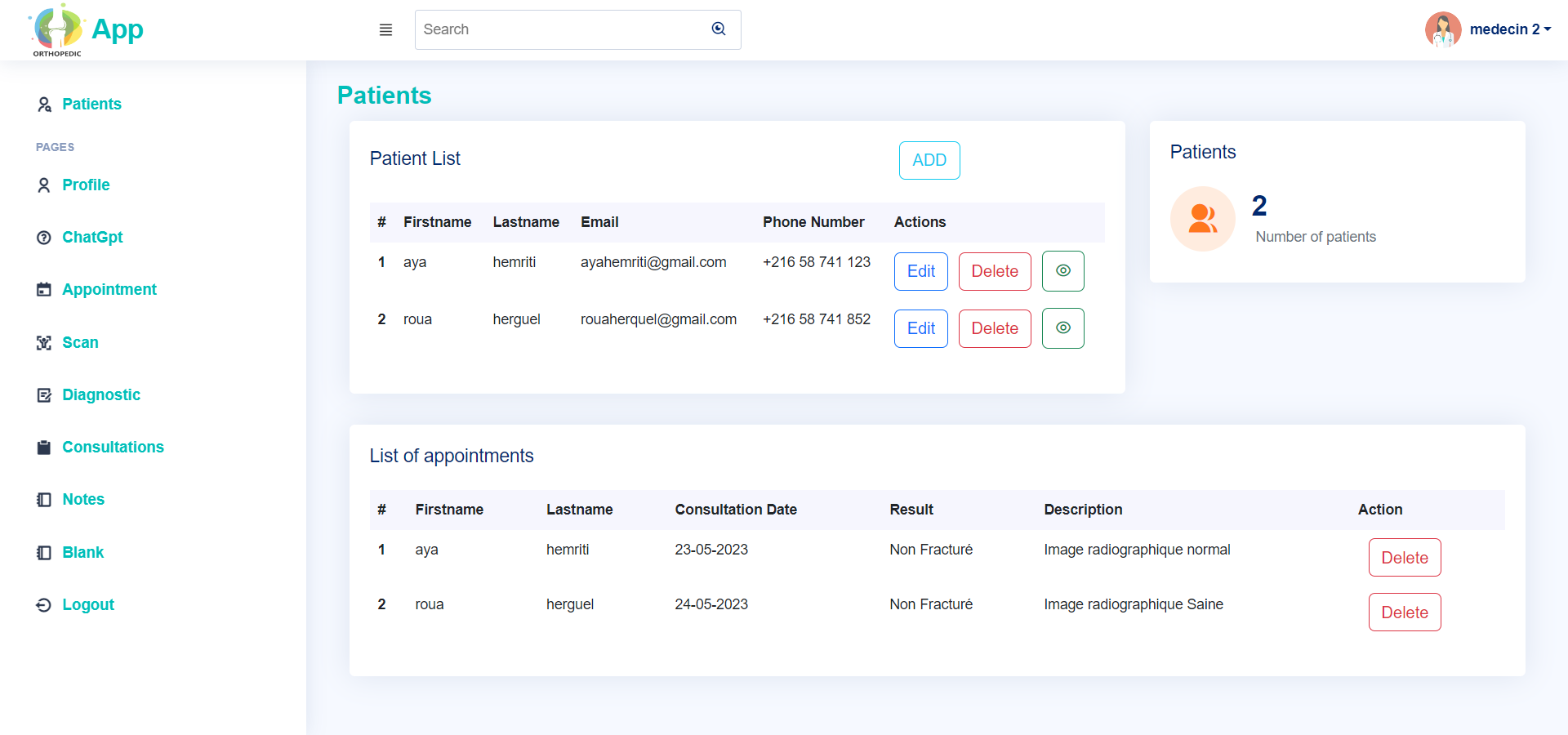This screenshot has height=735, width=1568.
Task: Toggle the hamburger sidebar menu icon
Action: click(385, 30)
